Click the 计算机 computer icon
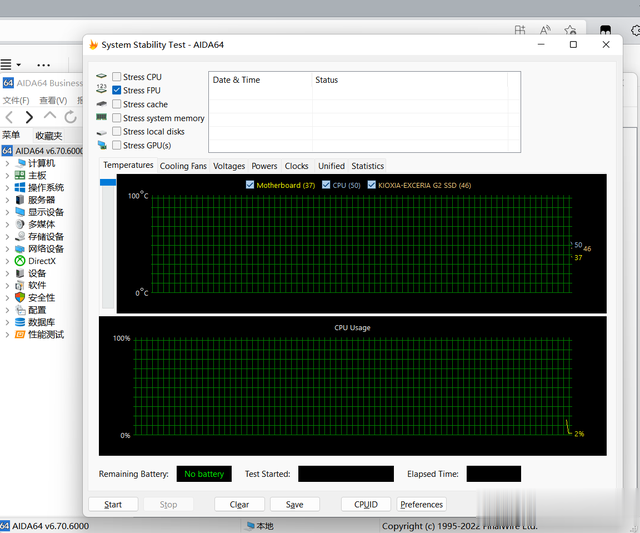640x533 pixels. coord(20,163)
